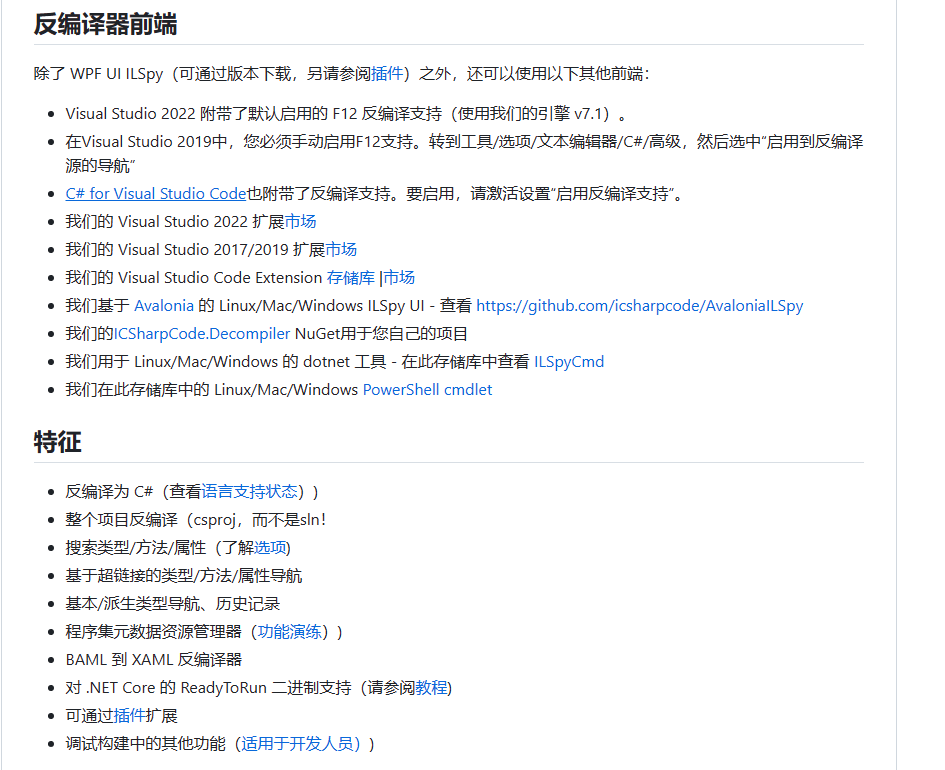Image resolution: width=945 pixels, height=770 pixels.
Task: Click text '我们用于 Linux/Mac/Windows 的 dotnet 工具'
Action: tap(226, 362)
